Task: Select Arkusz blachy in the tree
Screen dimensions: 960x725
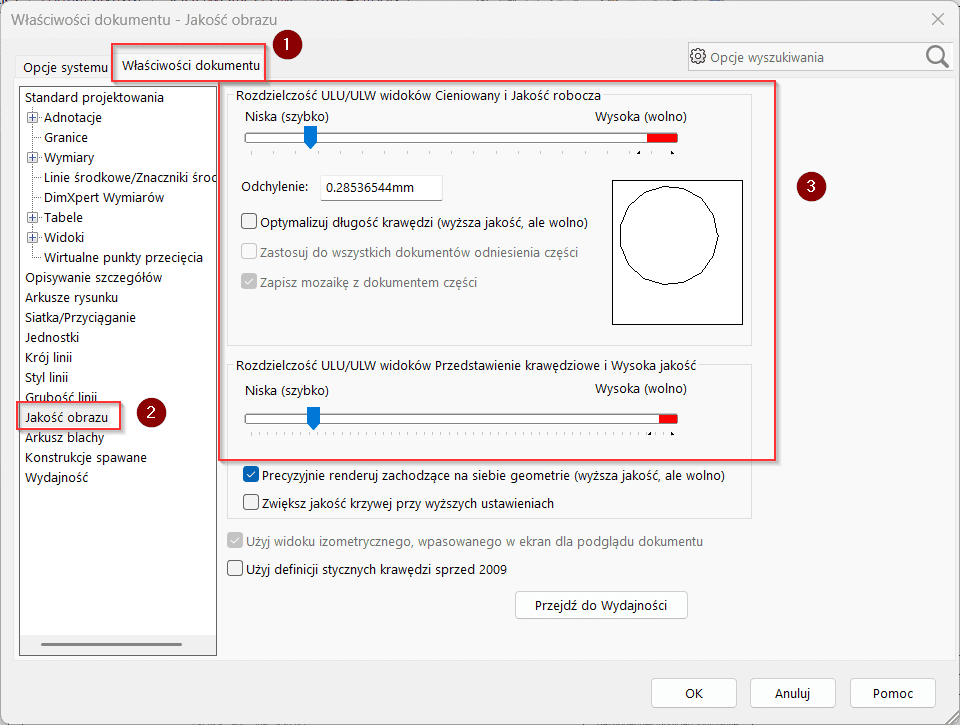Action: [62, 437]
